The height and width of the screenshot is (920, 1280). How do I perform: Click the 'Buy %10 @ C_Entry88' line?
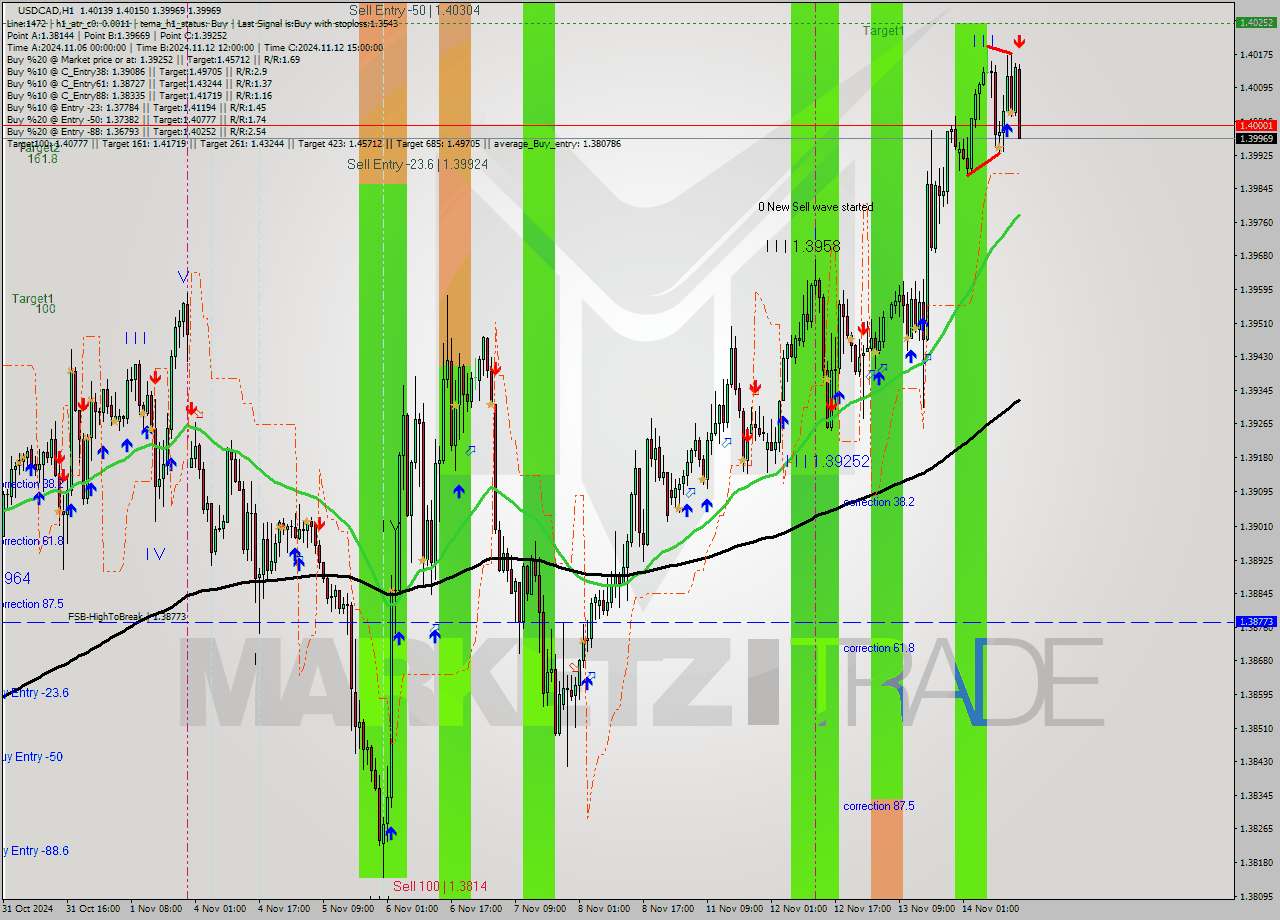[139, 95]
